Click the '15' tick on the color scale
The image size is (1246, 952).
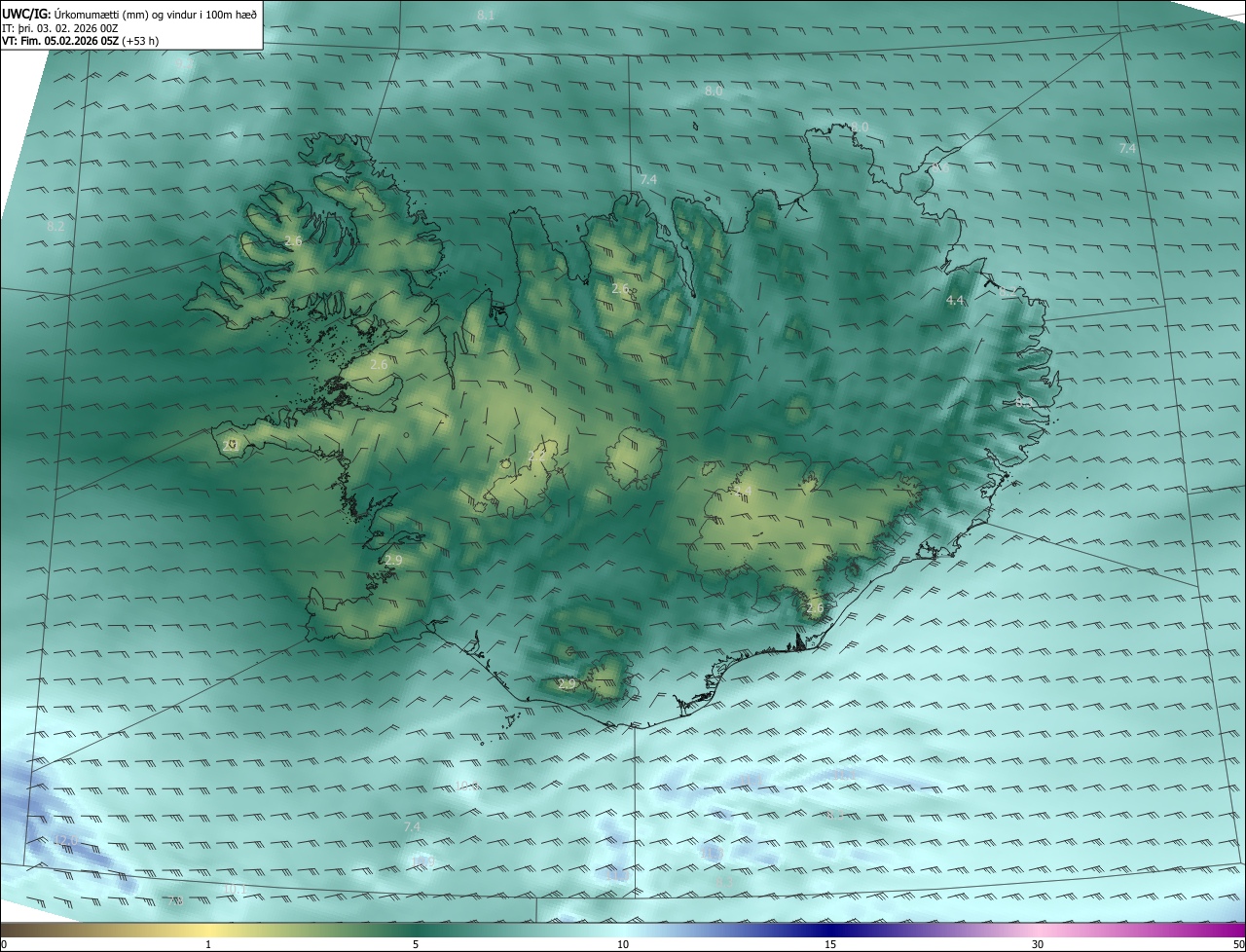[x=830, y=944]
